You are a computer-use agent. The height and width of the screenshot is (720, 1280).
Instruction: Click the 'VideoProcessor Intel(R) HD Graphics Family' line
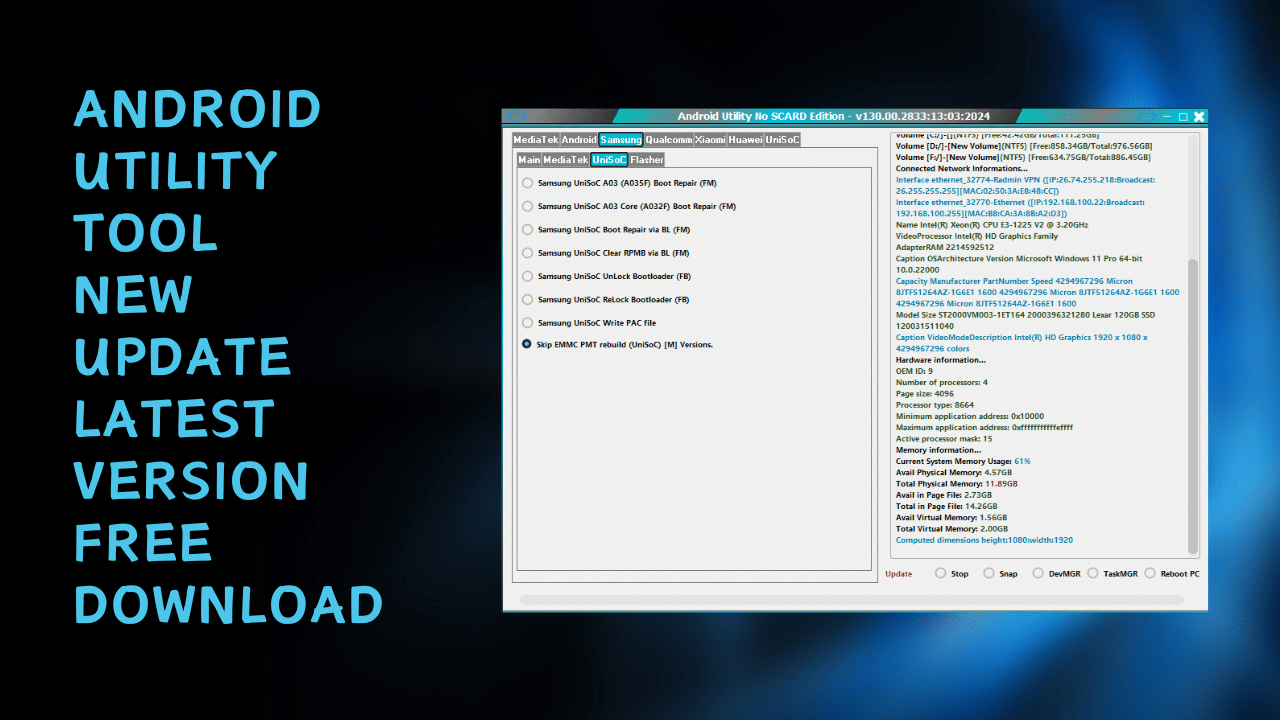(x=976, y=236)
